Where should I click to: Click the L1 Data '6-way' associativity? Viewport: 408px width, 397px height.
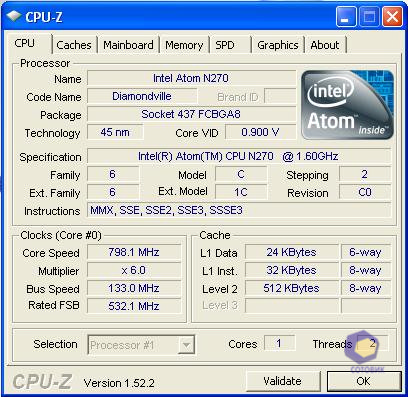coord(366,252)
